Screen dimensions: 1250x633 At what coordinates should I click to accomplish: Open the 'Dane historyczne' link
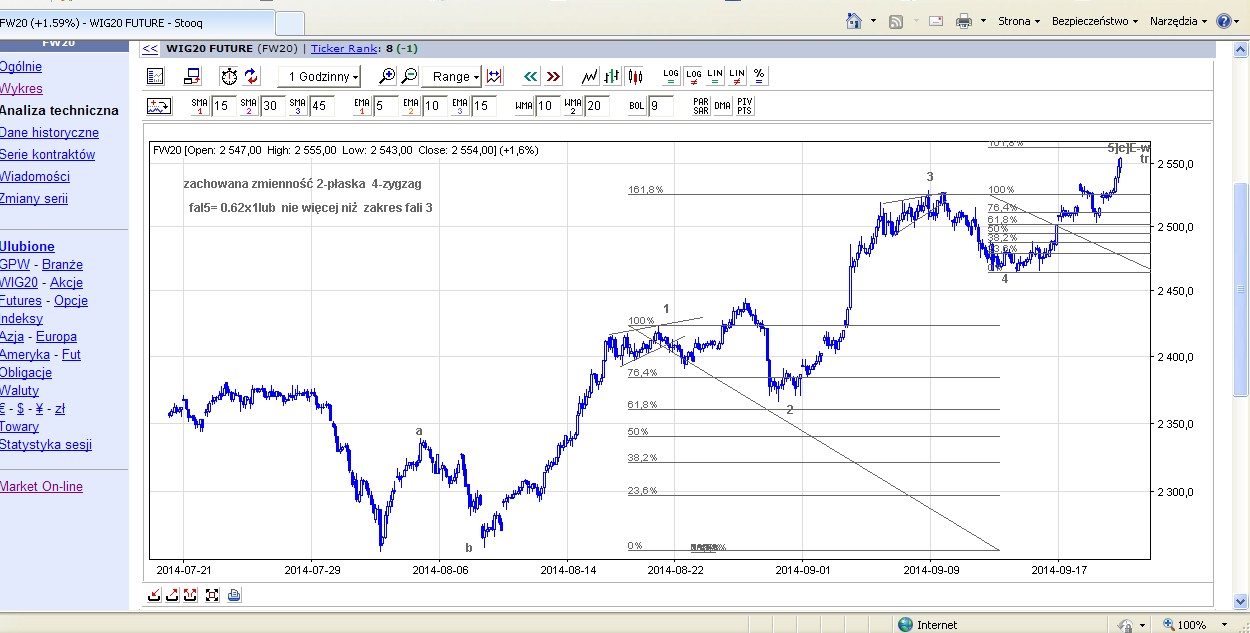(x=49, y=132)
